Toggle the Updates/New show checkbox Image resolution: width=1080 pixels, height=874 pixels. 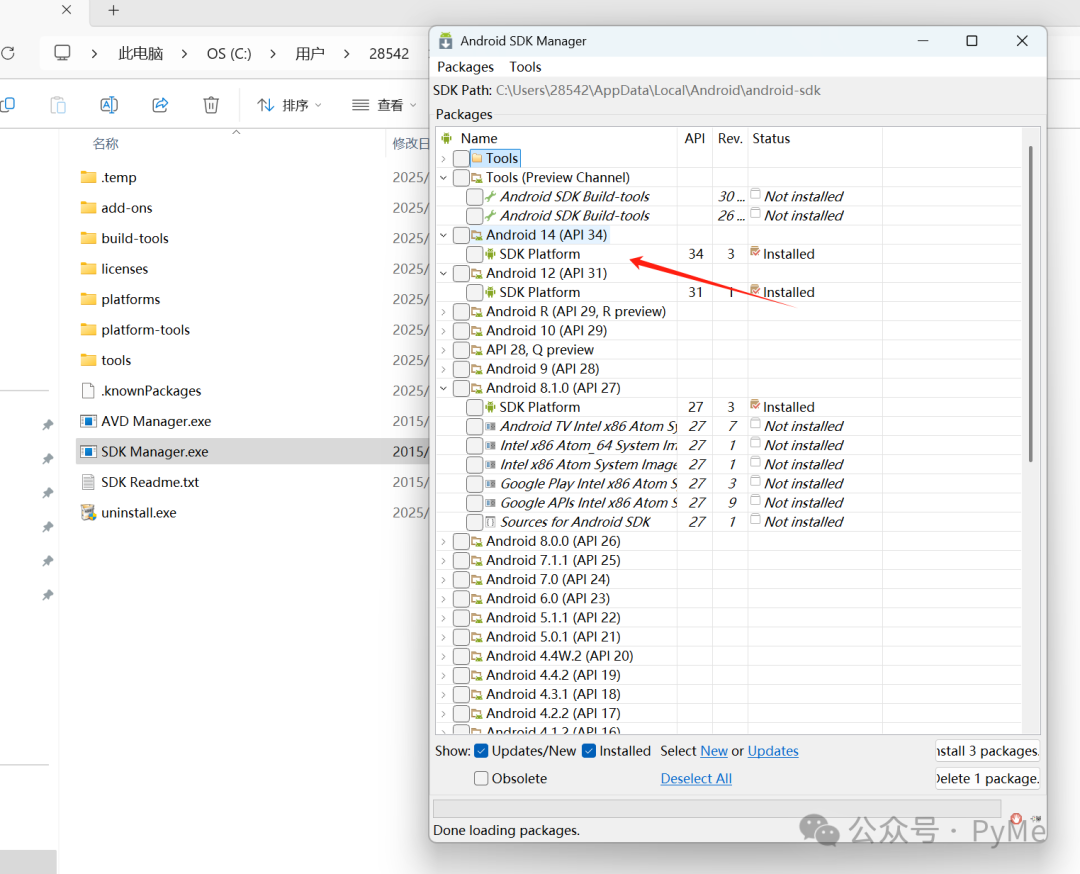pos(481,751)
